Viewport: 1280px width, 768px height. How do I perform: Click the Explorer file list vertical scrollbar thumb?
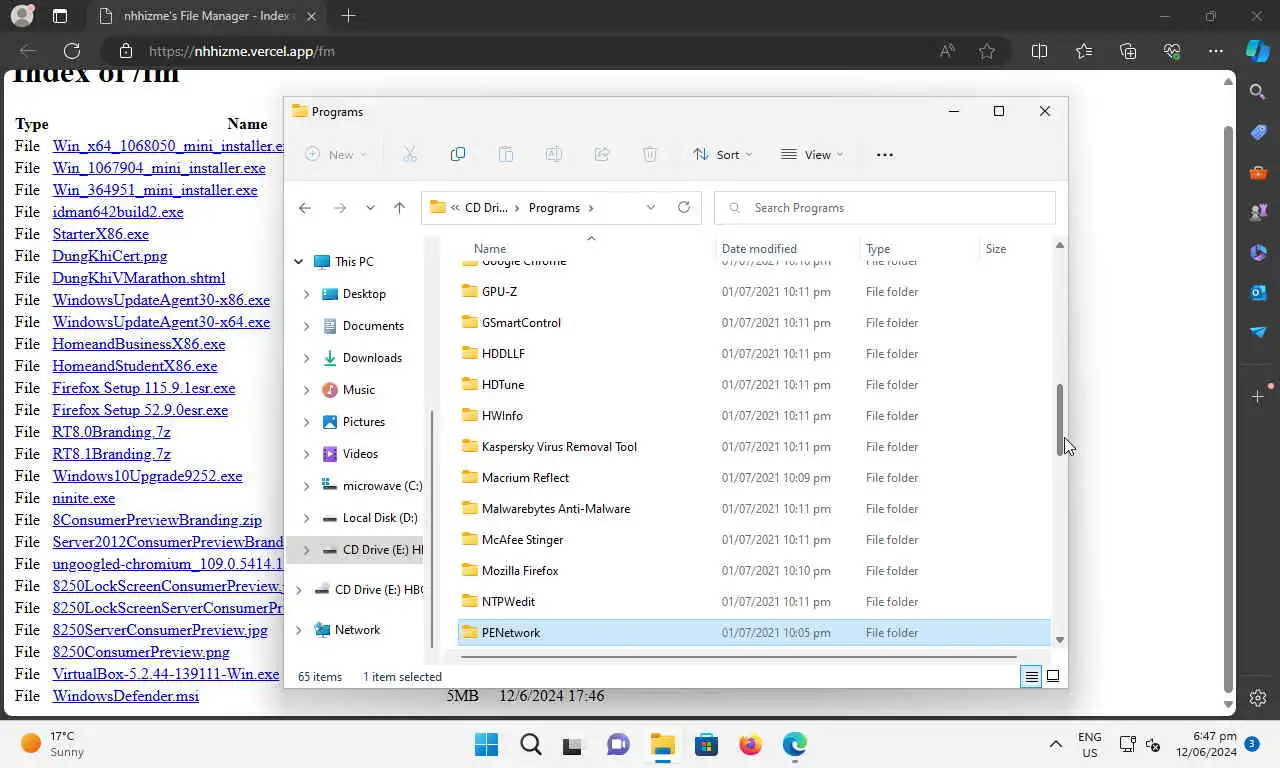[x=1060, y=420]
